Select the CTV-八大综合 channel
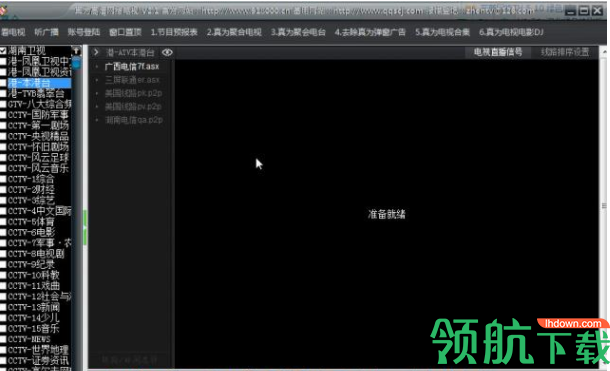The height and width of the screenshot is (371, 610). click(39, 104)
